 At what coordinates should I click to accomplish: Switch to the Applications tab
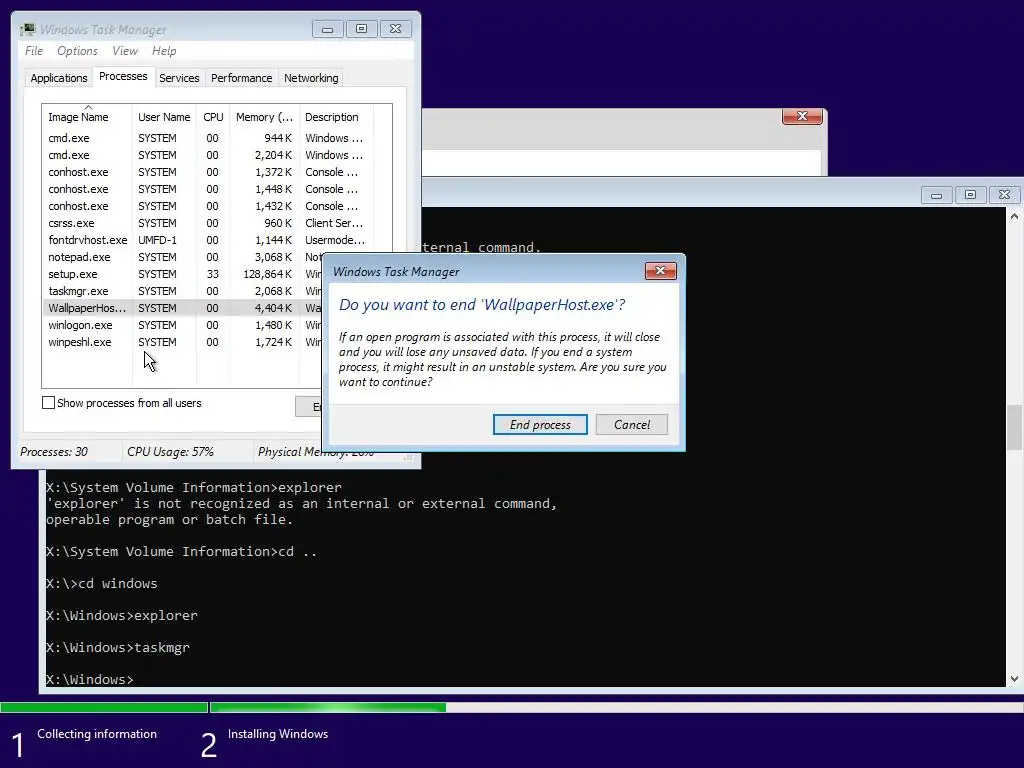(x=59, y=78)
